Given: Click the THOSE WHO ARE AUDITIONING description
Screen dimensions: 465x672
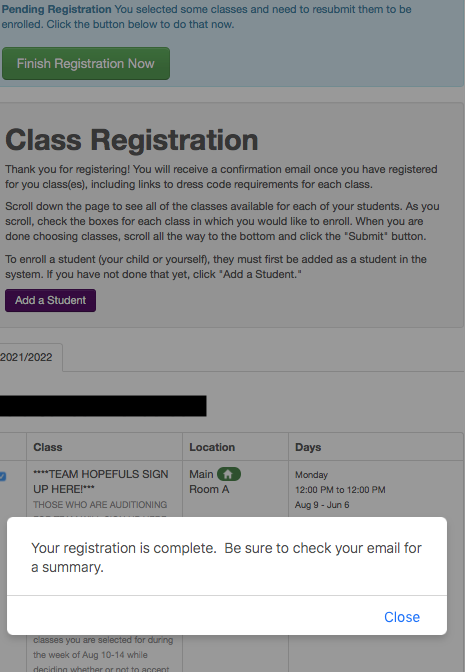Looking at the screenshot, I should point(100,504).
